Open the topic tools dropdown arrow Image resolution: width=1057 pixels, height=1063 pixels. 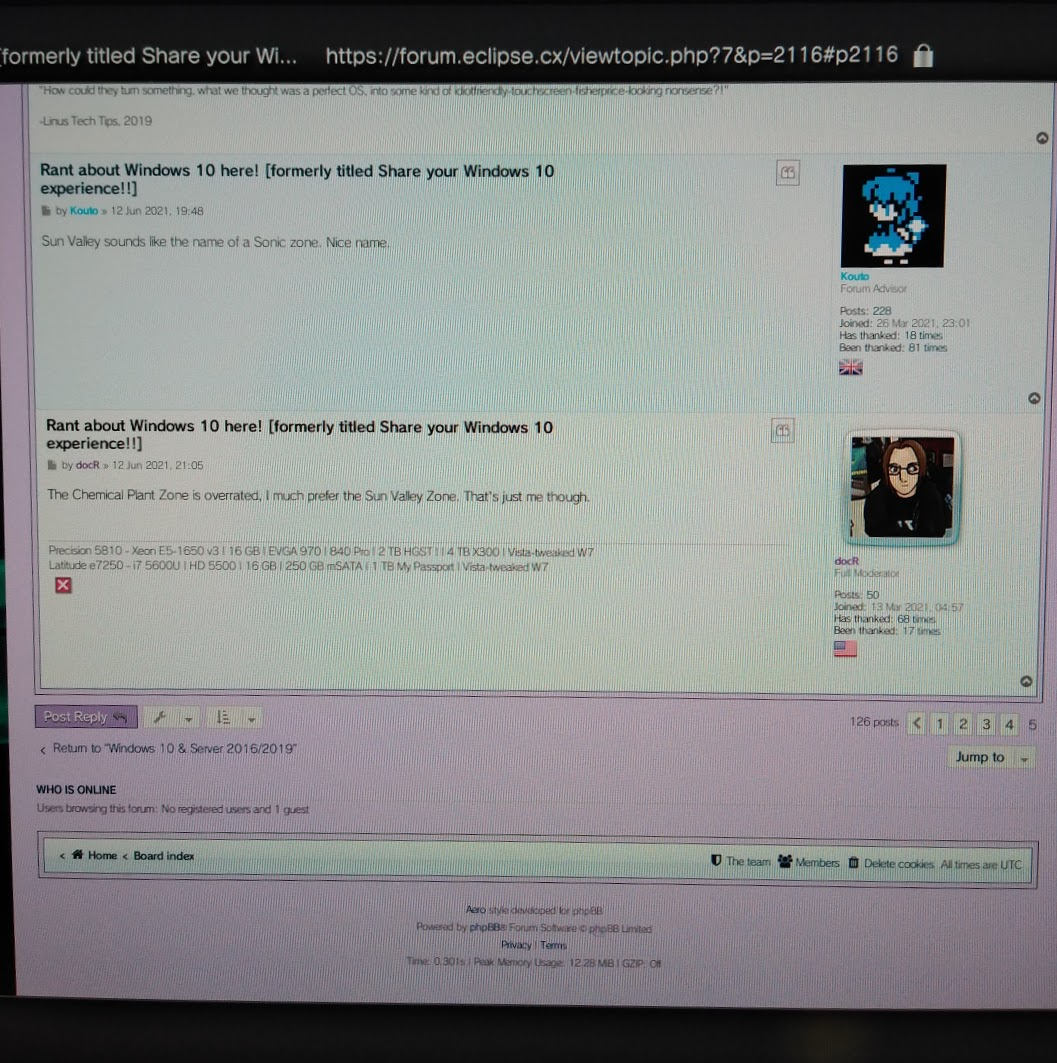pos(188,719)
